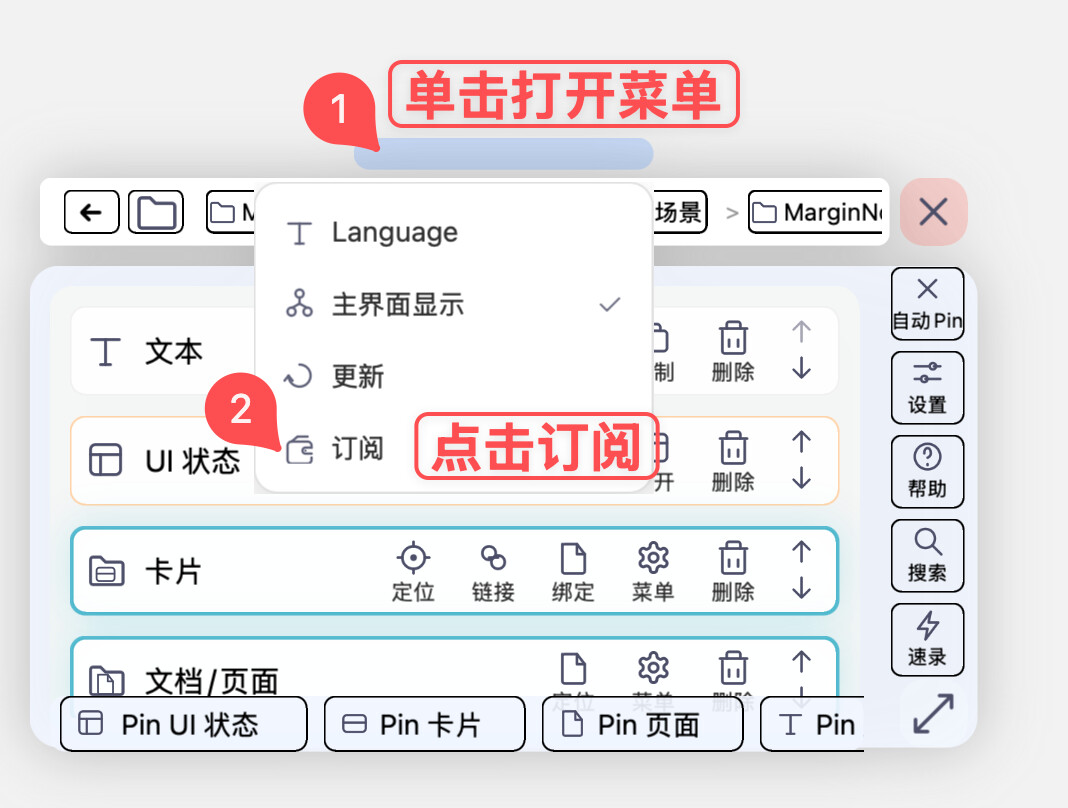The height and width of the screenshot is (808, 1068).
Task: Click the 绑定 icon in 卡片 row
Action: coord(573,570)
